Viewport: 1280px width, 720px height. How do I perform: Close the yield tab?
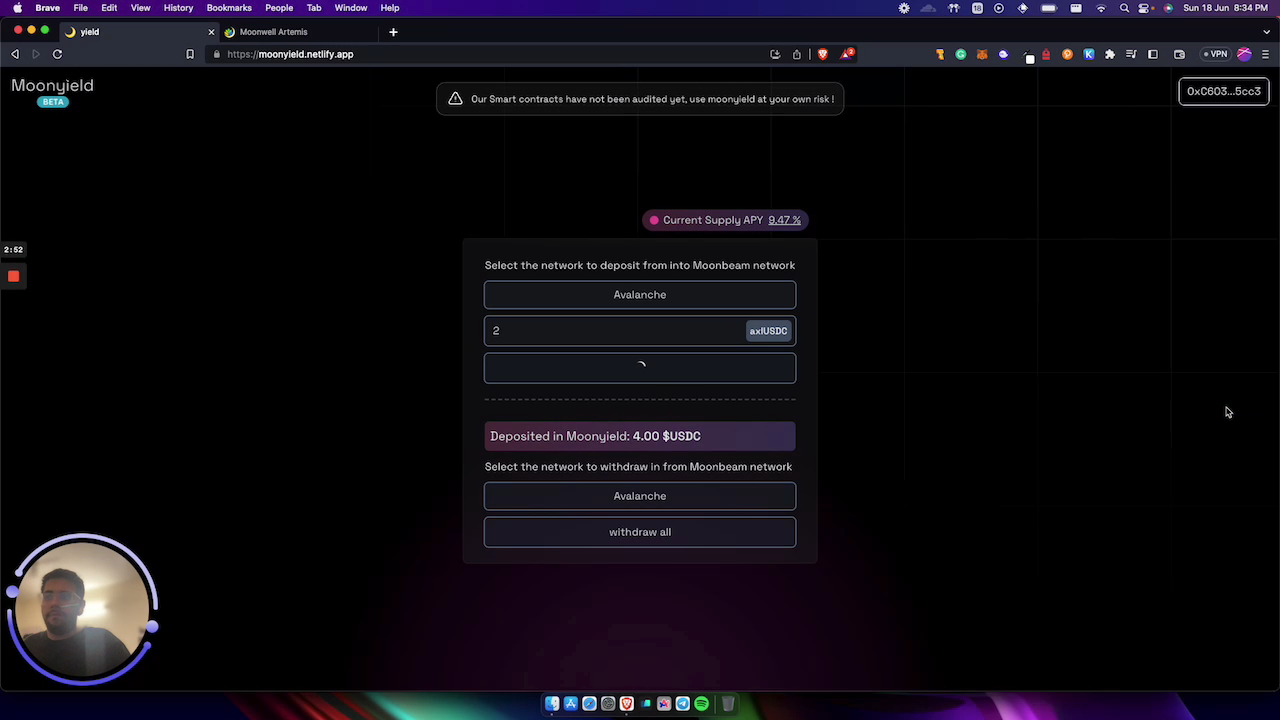(211, 32)
